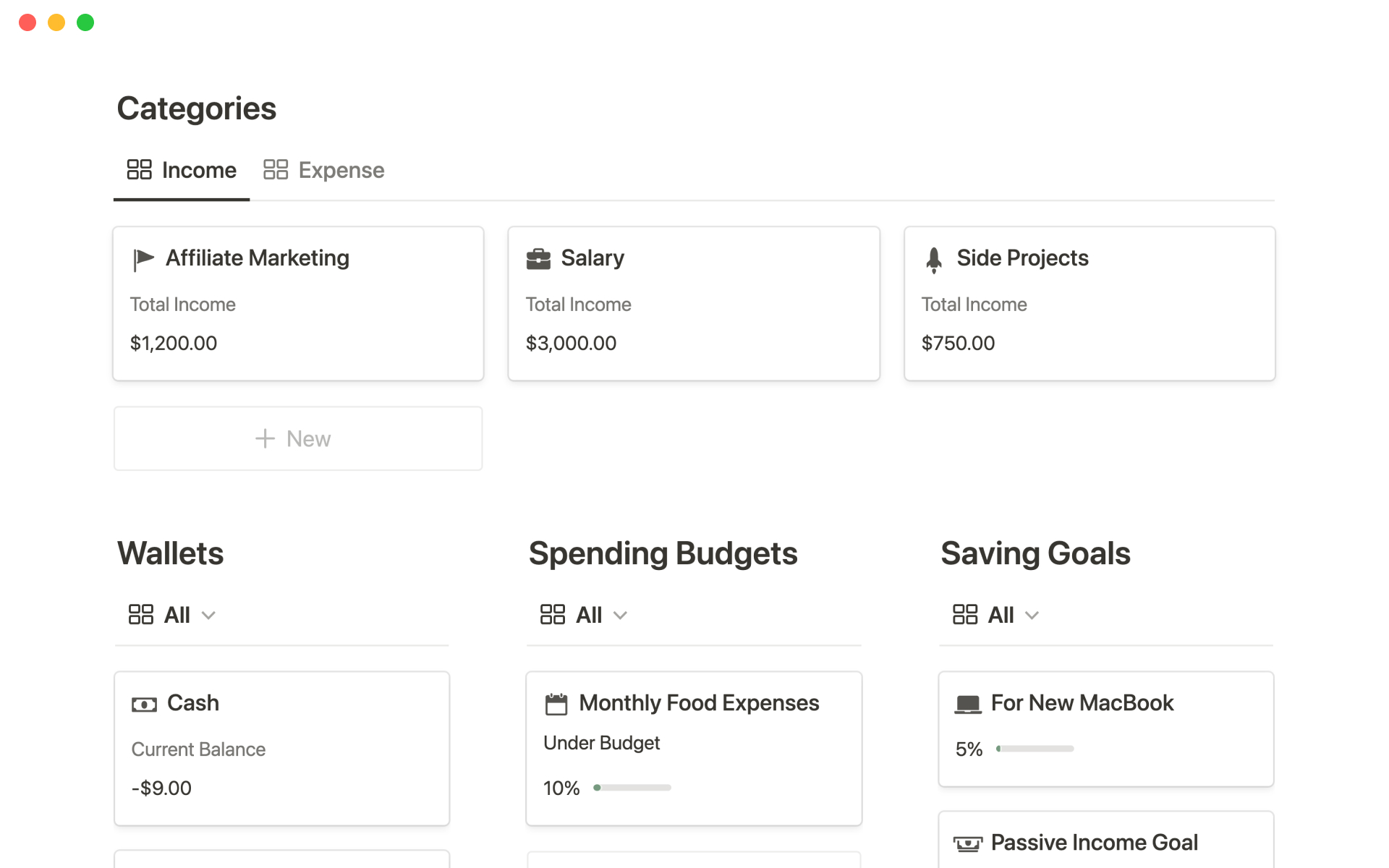Click the briefcase icon next to Salary
The height and width of the screenshot is (868, 1389).
[x=538, y=259]
